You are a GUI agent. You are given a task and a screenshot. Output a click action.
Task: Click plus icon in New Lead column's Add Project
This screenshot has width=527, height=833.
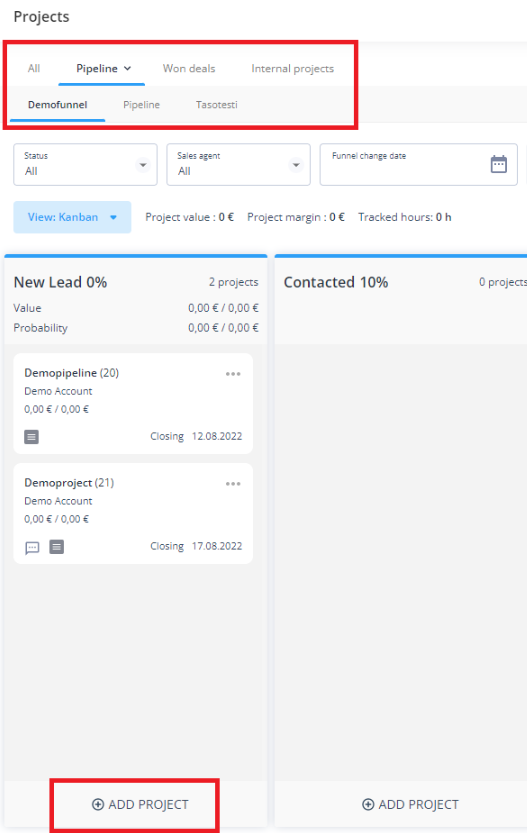pos(98,804)
